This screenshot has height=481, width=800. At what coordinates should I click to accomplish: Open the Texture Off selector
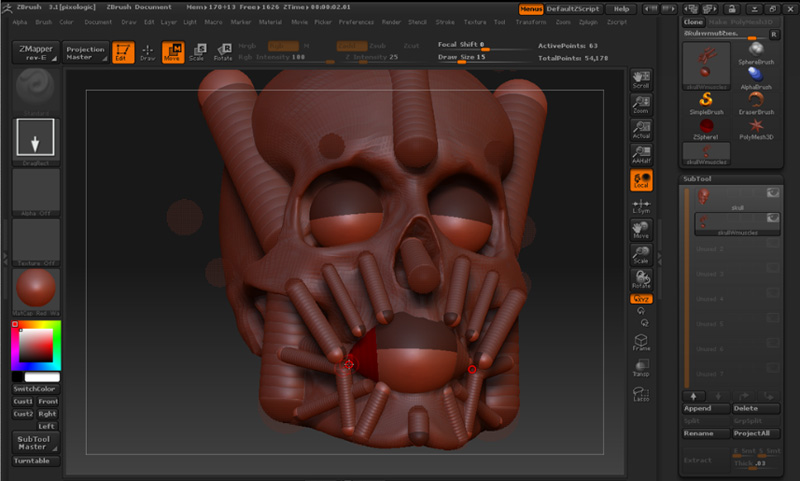point(35,242)
